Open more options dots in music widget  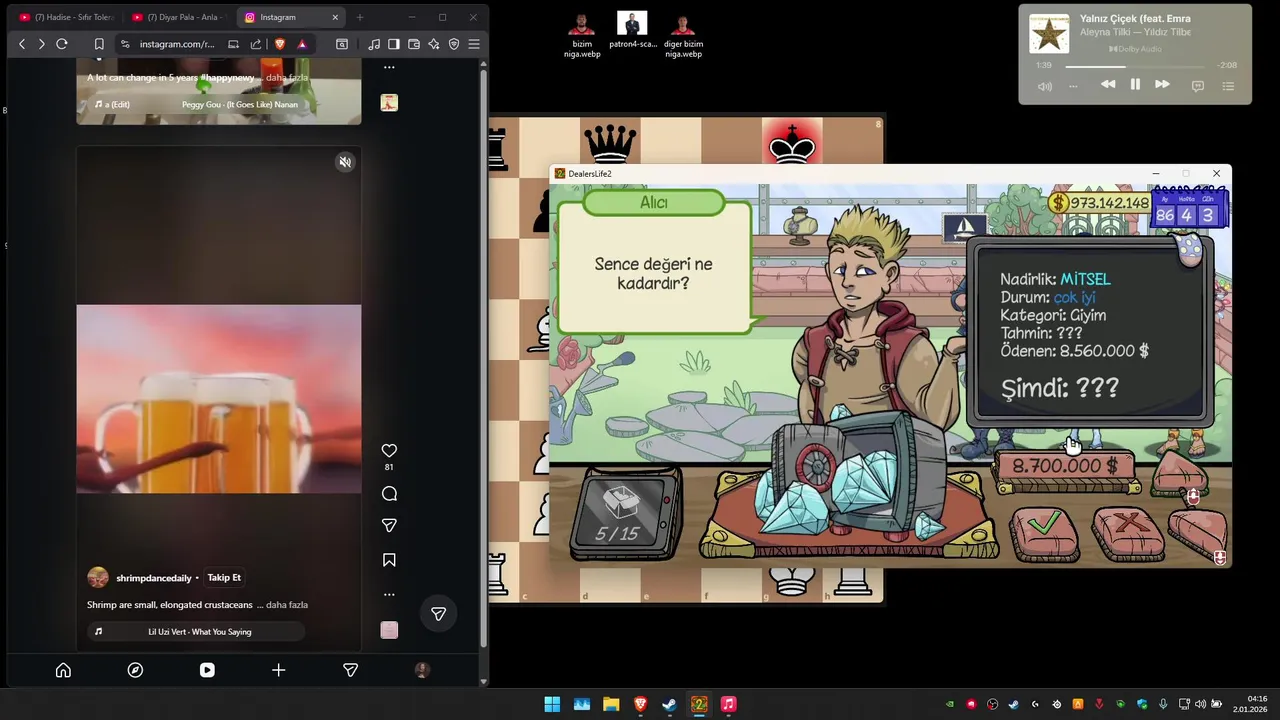pyautogui.click(x=1074, y=86)
